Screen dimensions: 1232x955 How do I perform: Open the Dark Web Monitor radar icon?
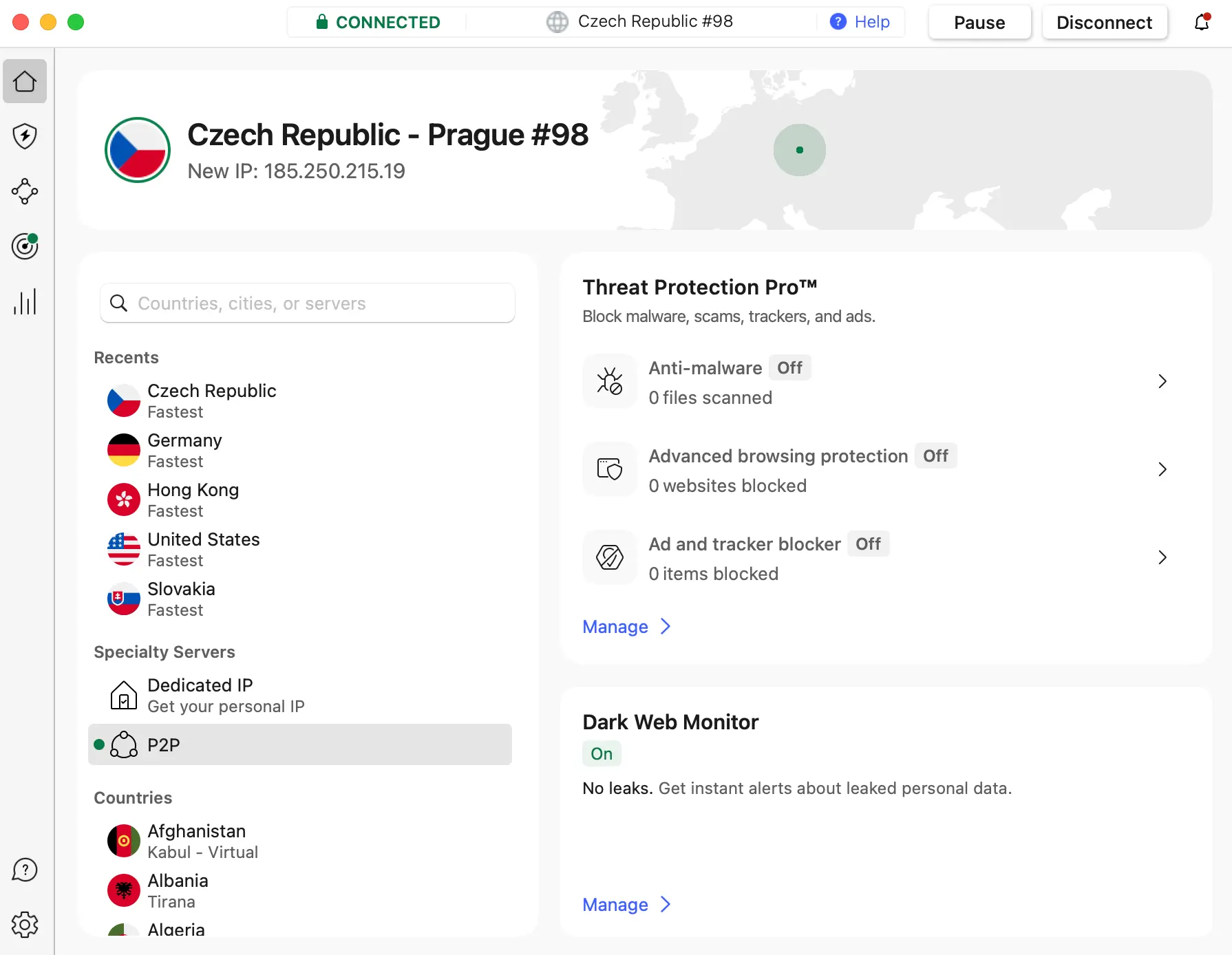(x=25, y=246)
